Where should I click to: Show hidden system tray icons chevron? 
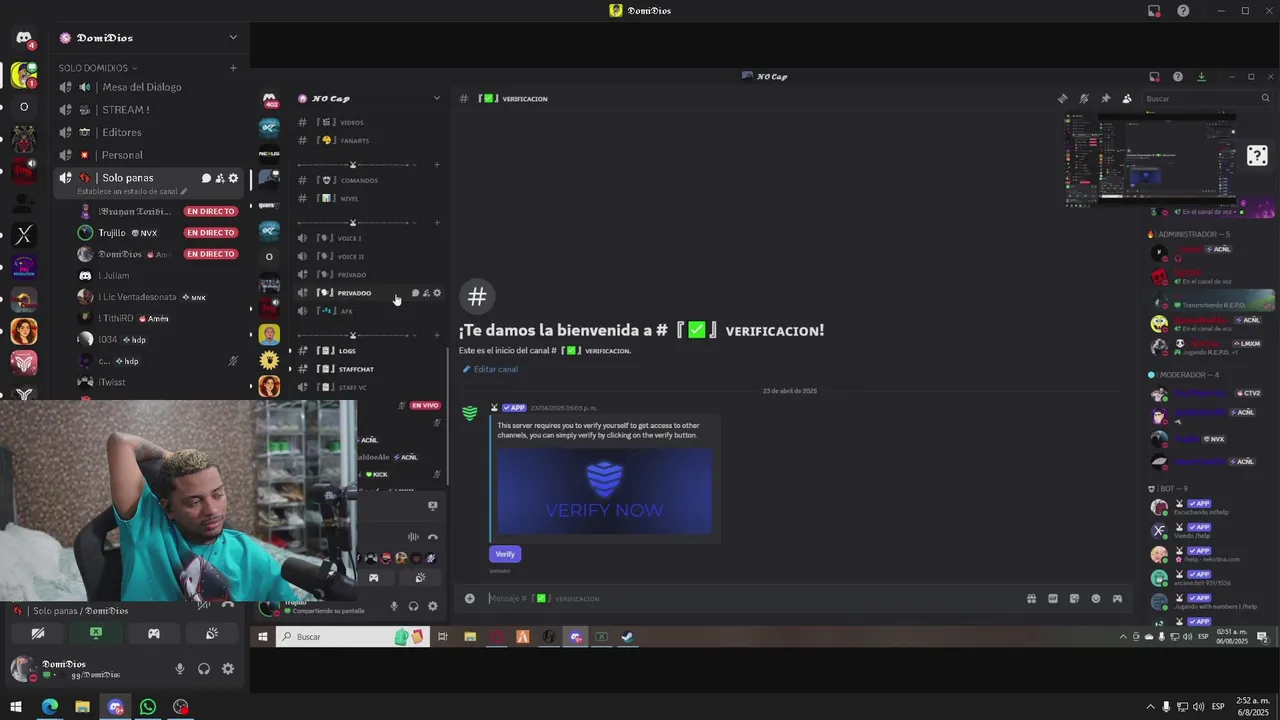[x=1150, y=707]
